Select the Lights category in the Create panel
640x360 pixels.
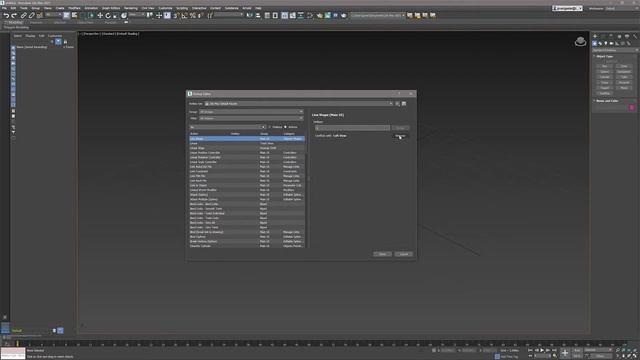point(606,43)
